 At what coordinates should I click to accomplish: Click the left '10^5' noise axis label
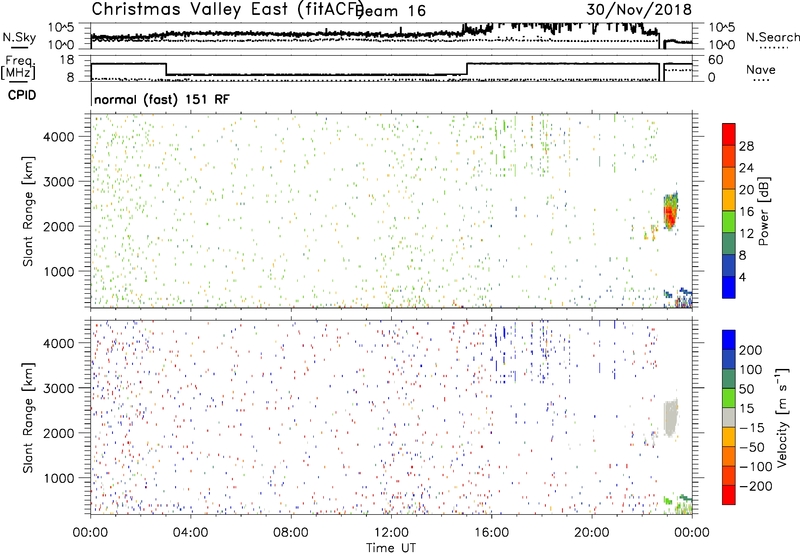click(61, 28)
